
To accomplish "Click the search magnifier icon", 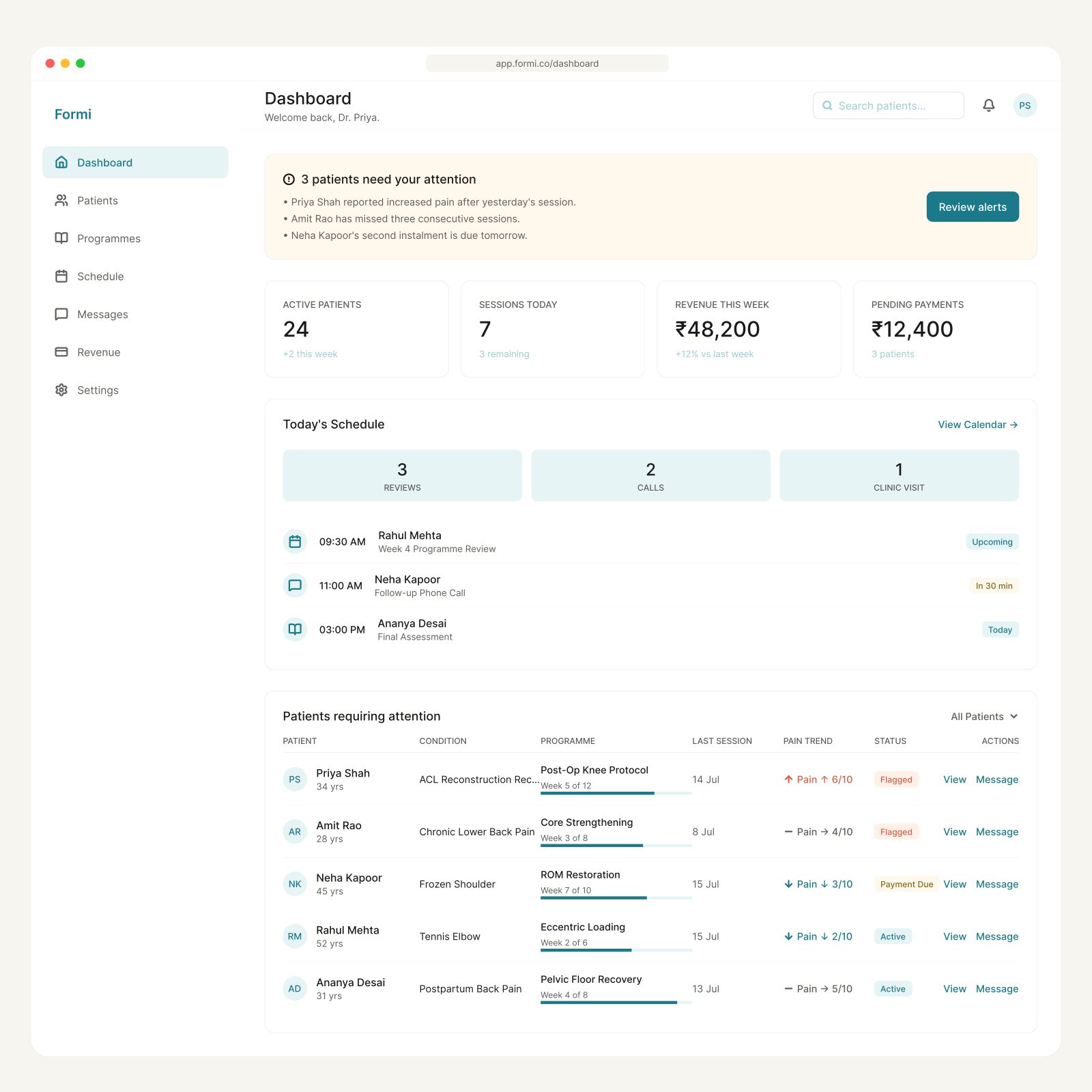I will [827, 106].
